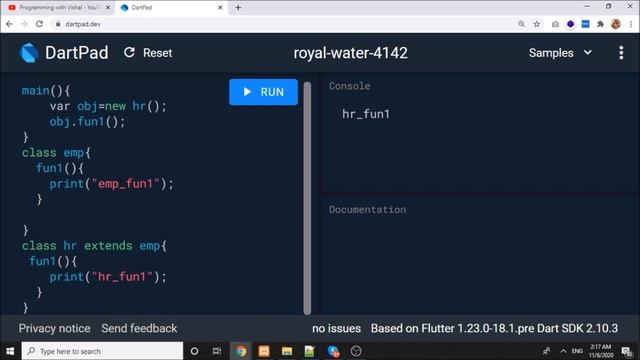
Task: Open the Windows Start menu
Action: [10, 351]
